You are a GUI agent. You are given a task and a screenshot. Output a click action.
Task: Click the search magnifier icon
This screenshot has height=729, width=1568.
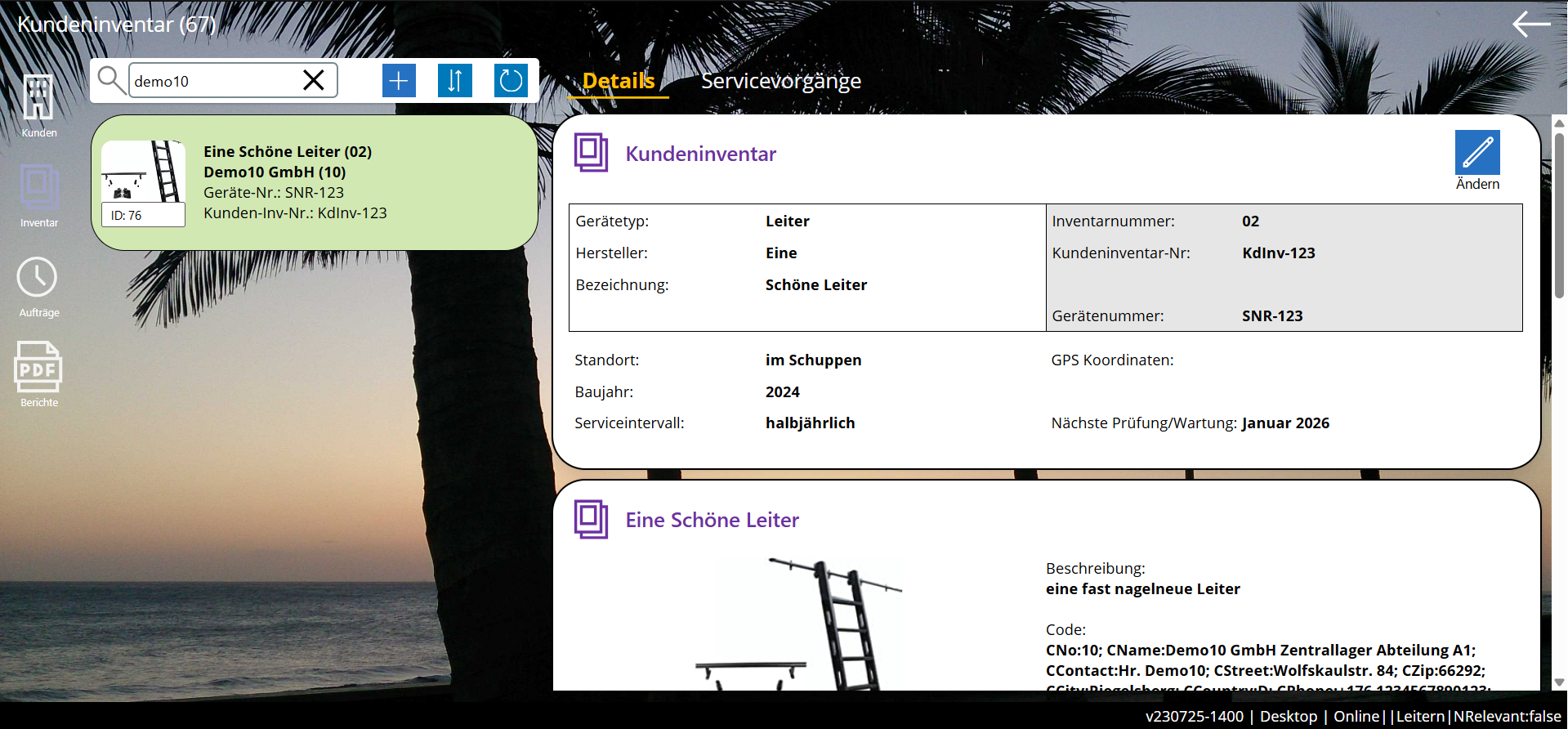pyautogui.click(x=111, y=80)
